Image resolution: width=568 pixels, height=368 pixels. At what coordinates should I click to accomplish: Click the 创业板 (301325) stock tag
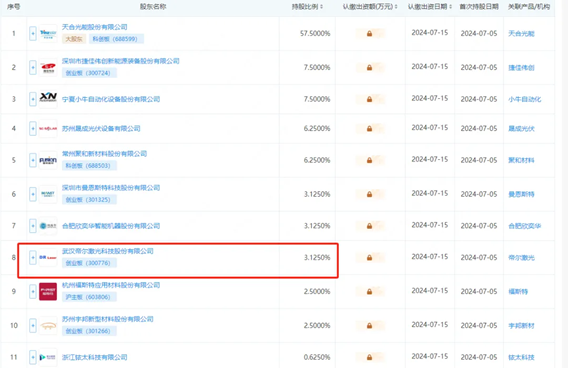pyautogui.click(x=89, y=200)
